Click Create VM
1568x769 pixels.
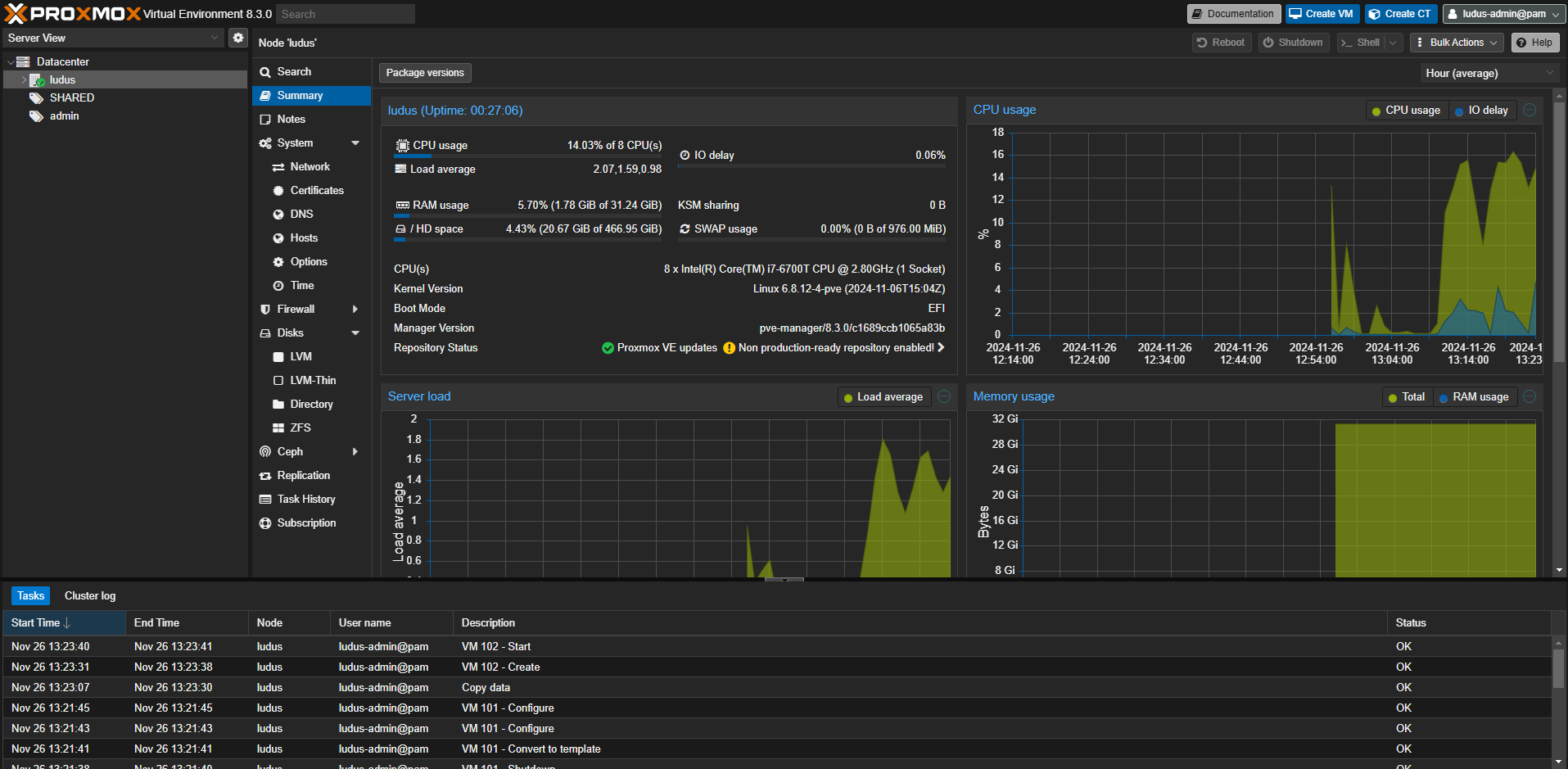click(1322, 14)
